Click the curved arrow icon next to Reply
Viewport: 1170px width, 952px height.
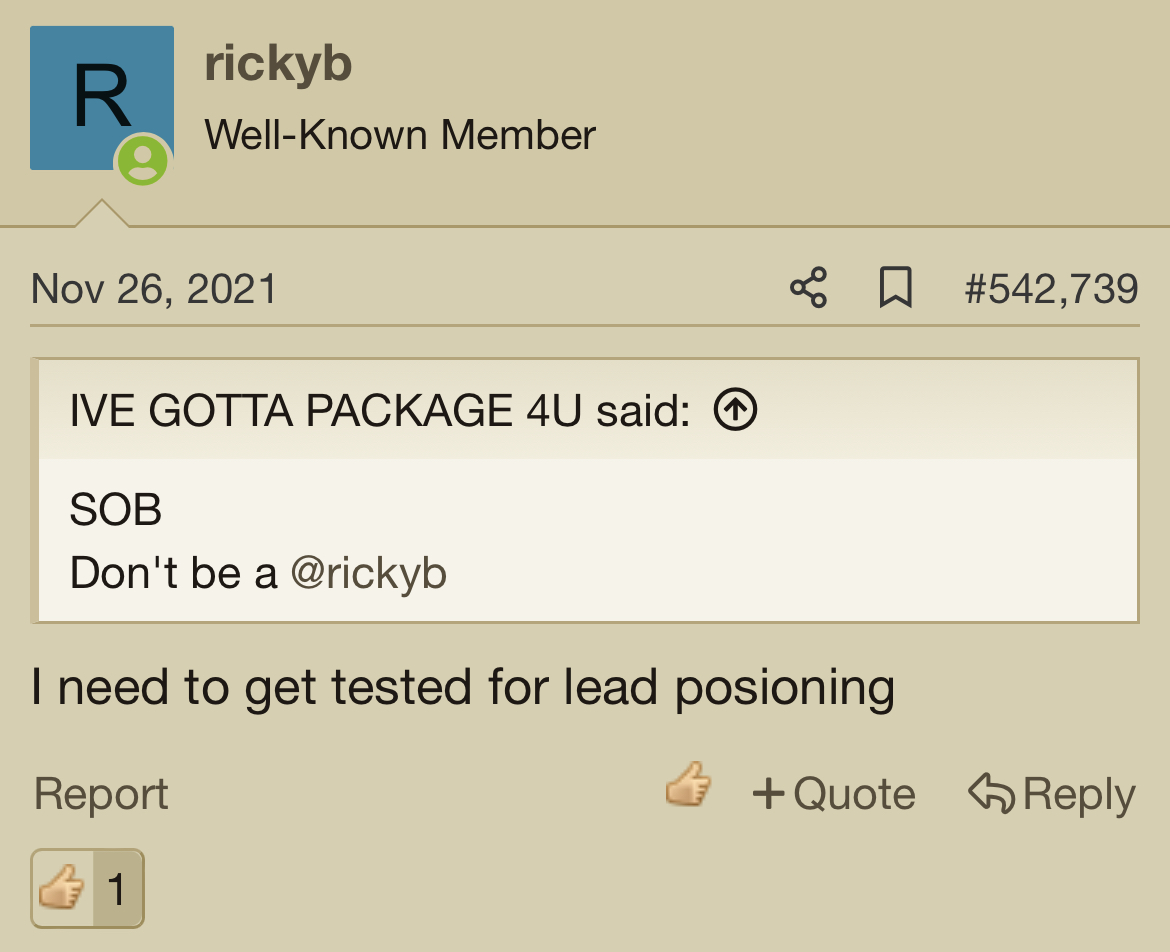tap(991, 792)
